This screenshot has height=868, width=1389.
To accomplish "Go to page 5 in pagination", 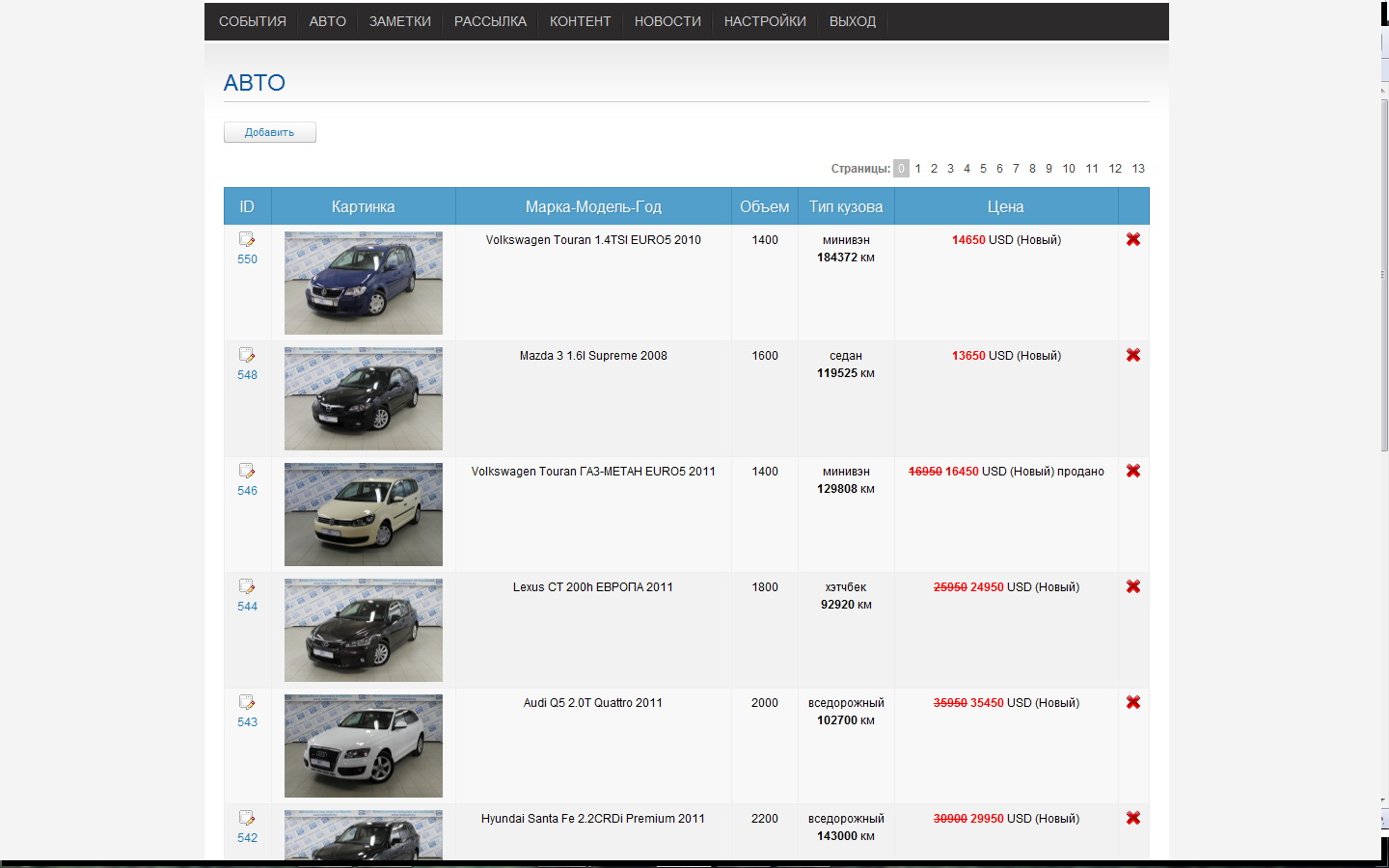I will coord(983,169).
